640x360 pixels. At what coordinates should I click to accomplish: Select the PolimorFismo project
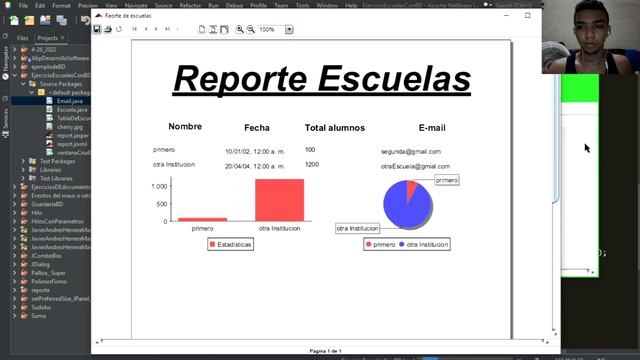click(49, 282)
